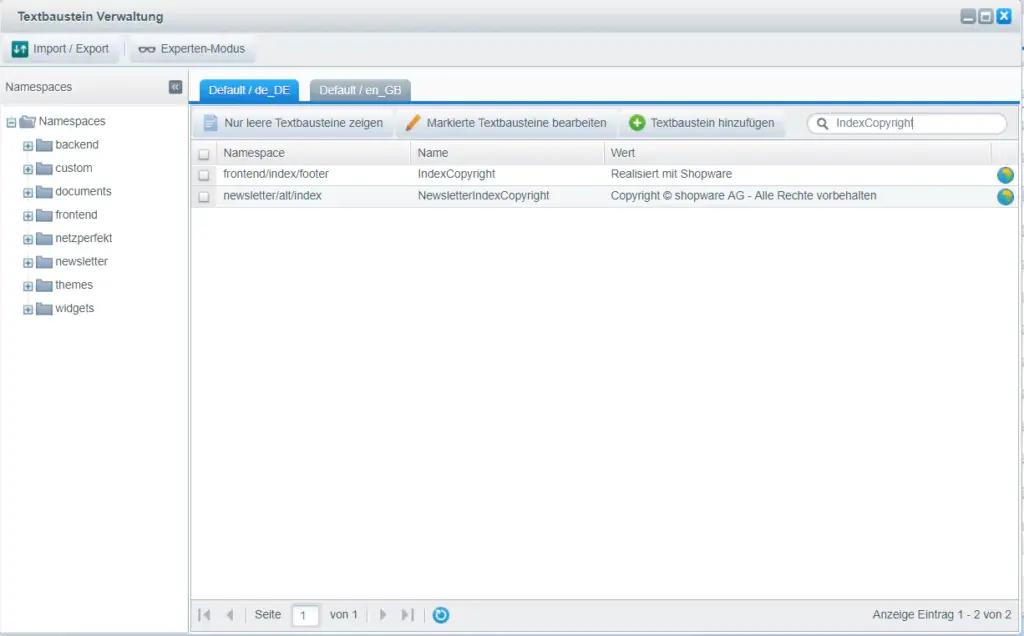
Task: Click the refresh icon in pagination bar
Action: tap(440, 615)
